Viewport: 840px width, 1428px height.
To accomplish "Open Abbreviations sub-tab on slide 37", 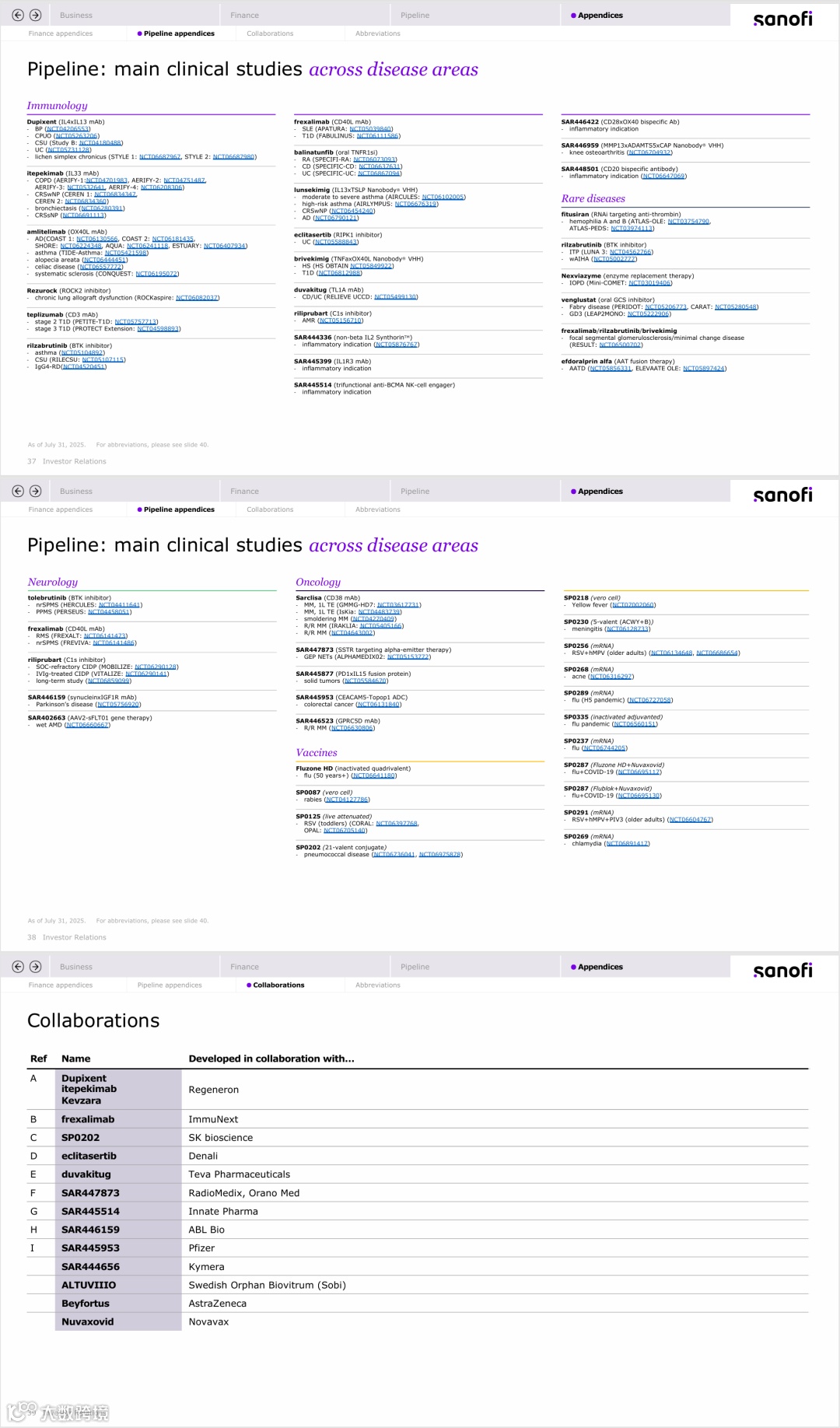I will [x=378, y=33].
